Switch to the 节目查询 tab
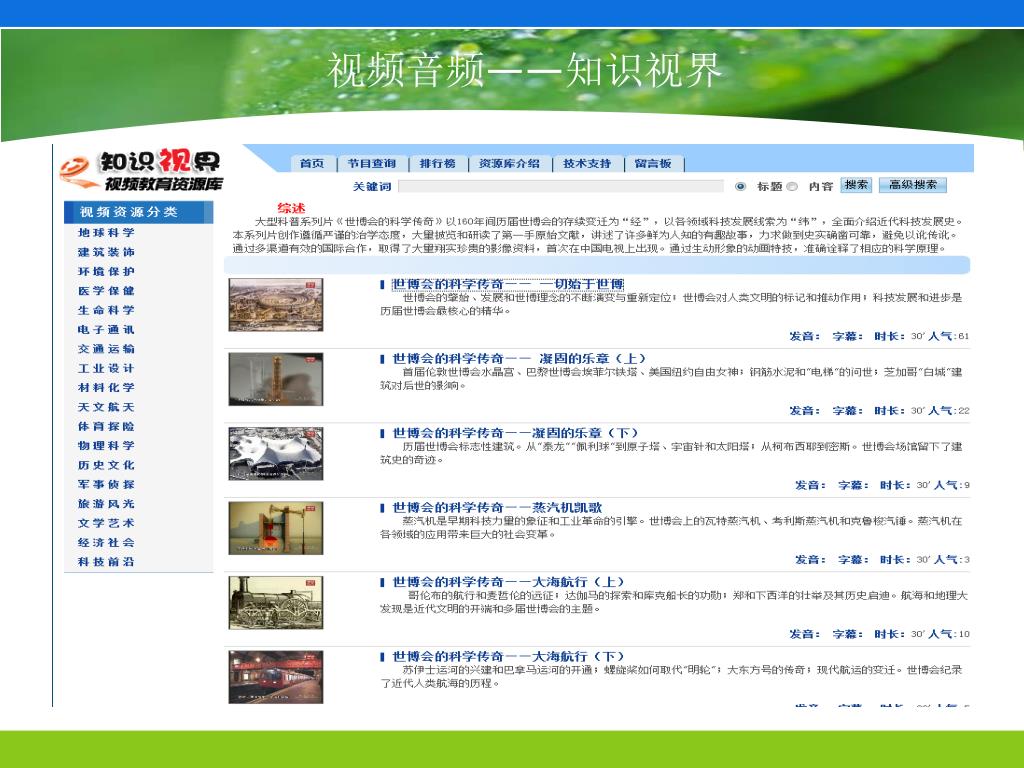This screenshot has width=1024, height=768. click(x=372, y=163)
